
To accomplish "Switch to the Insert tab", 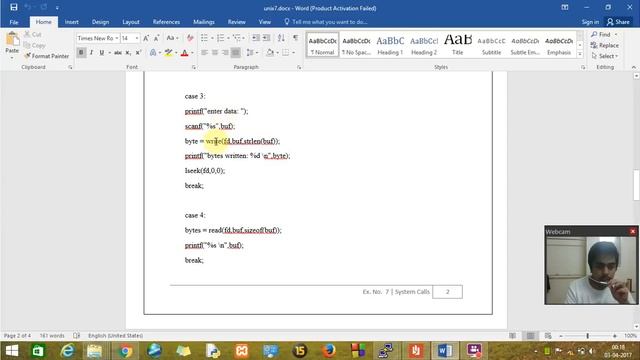I will tap(71, 22).
